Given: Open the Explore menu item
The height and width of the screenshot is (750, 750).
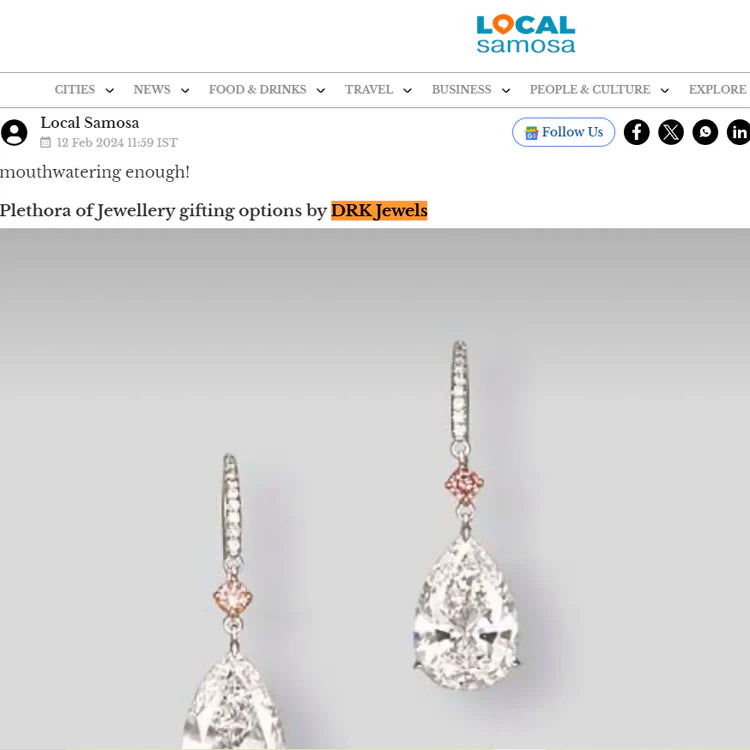Looking at the screenshot, I should tap(717, 89).
